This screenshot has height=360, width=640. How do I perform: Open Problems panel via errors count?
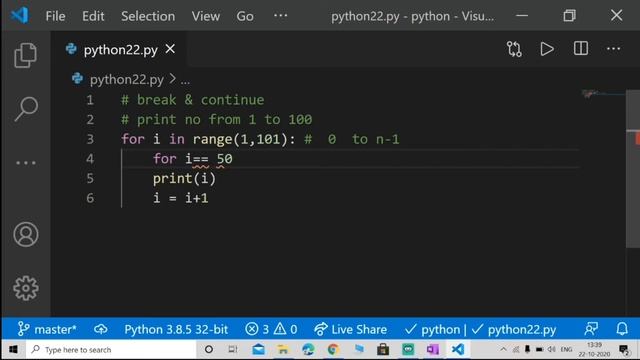[257, 329]
